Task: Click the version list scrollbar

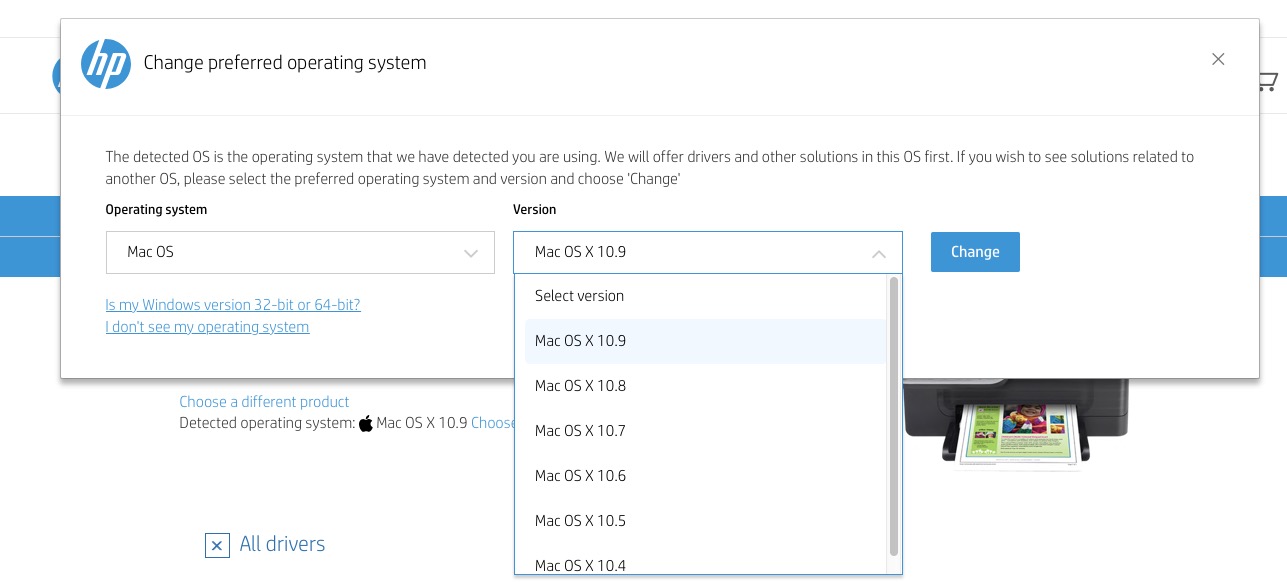Action: [893, 415]
